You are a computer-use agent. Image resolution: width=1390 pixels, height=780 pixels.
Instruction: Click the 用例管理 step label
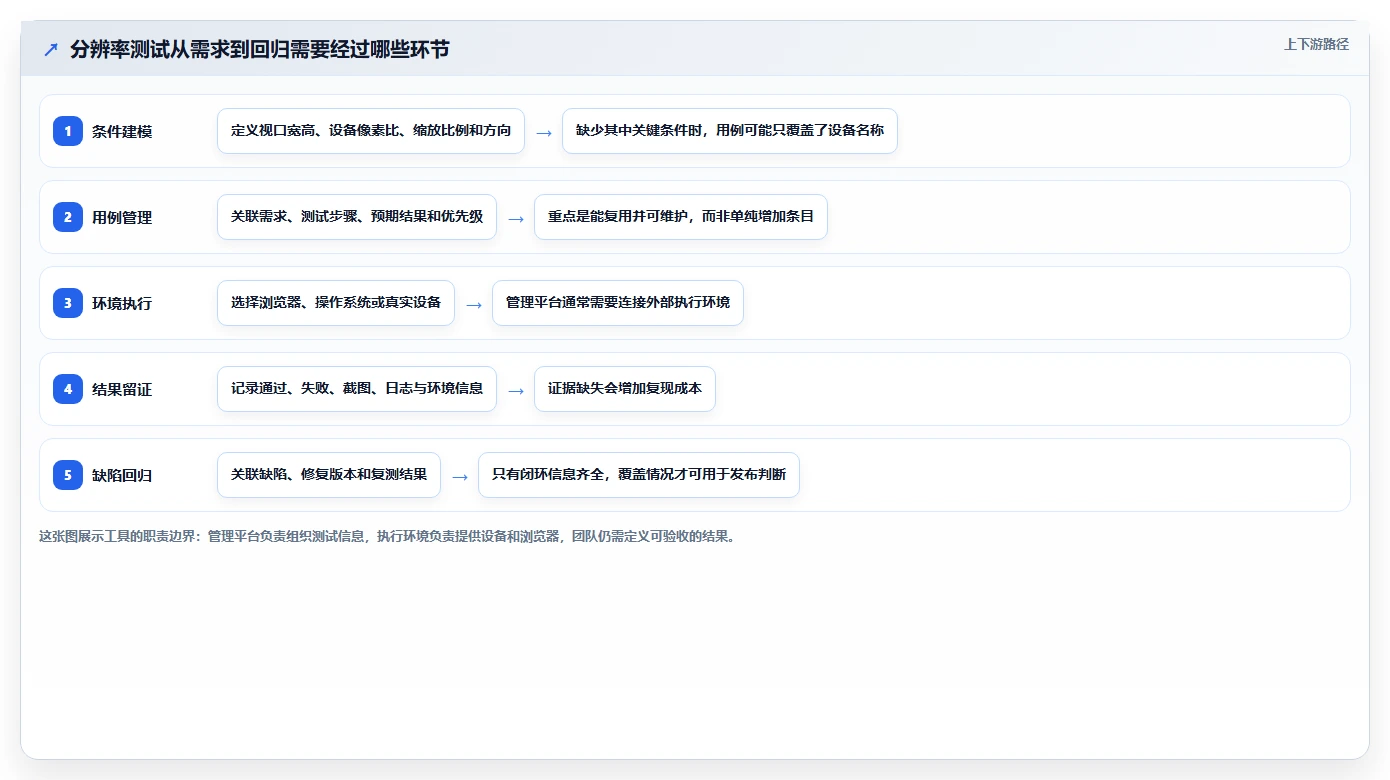pyautogui.click(x=122, y=217)
